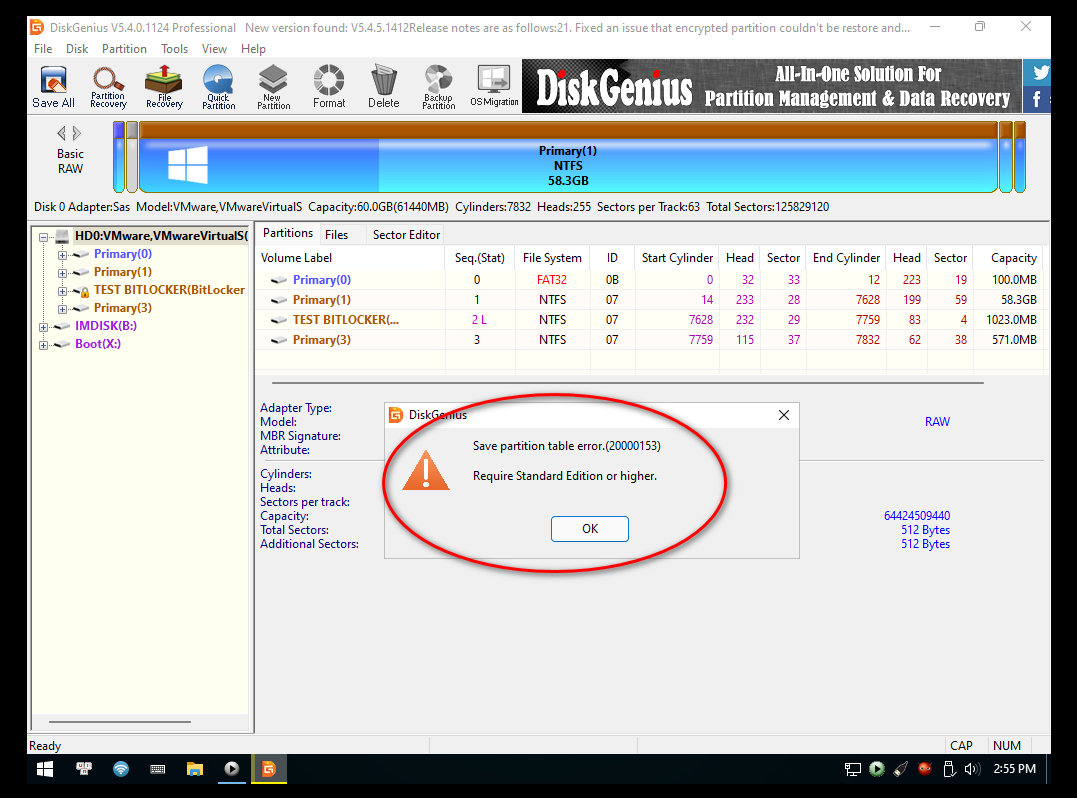Viewport: 1077px width, 798px height.
Task: Open the Help menu
Action: [253, 49]
